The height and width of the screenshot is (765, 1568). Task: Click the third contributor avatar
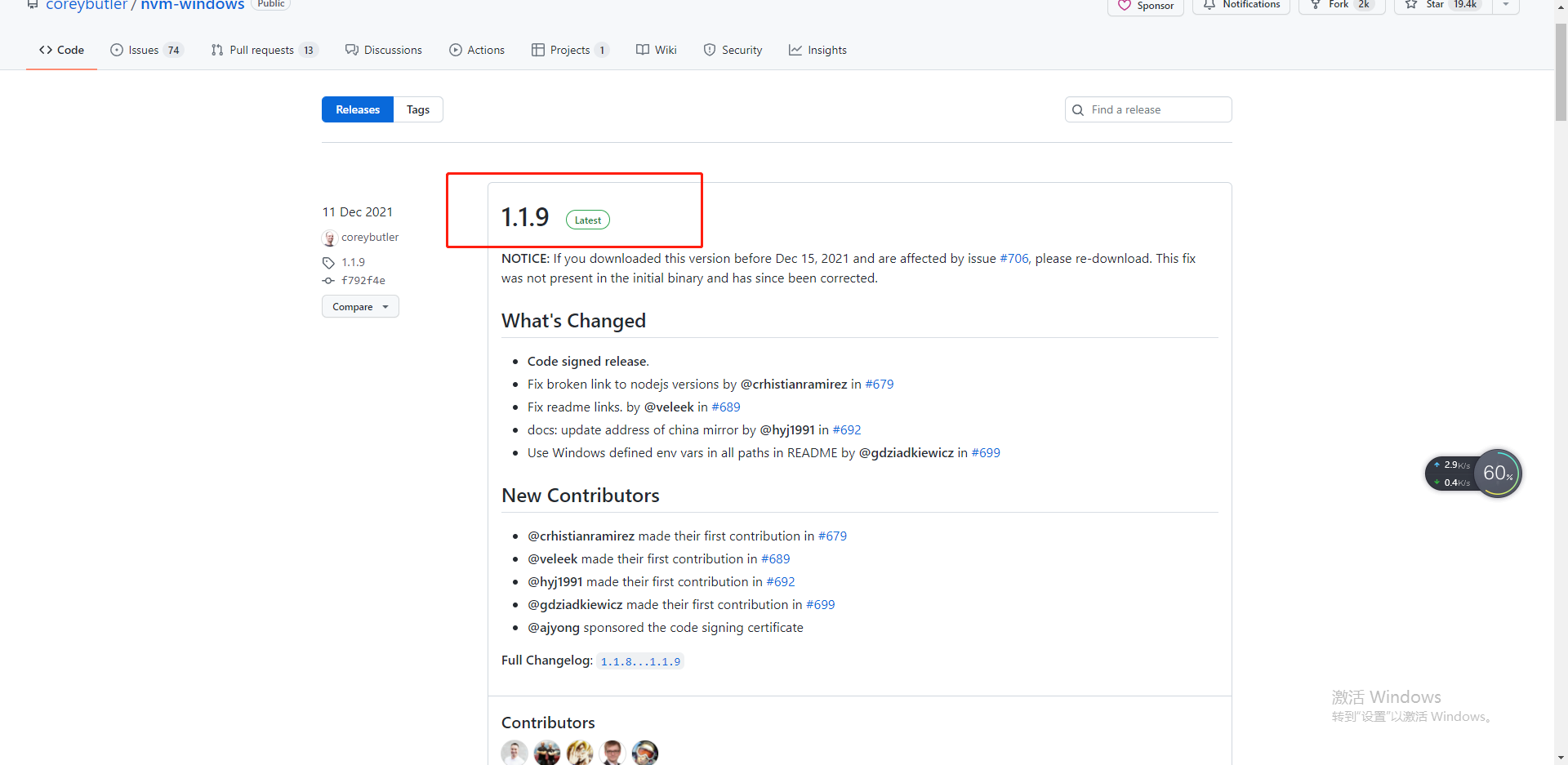click(580, 753)
